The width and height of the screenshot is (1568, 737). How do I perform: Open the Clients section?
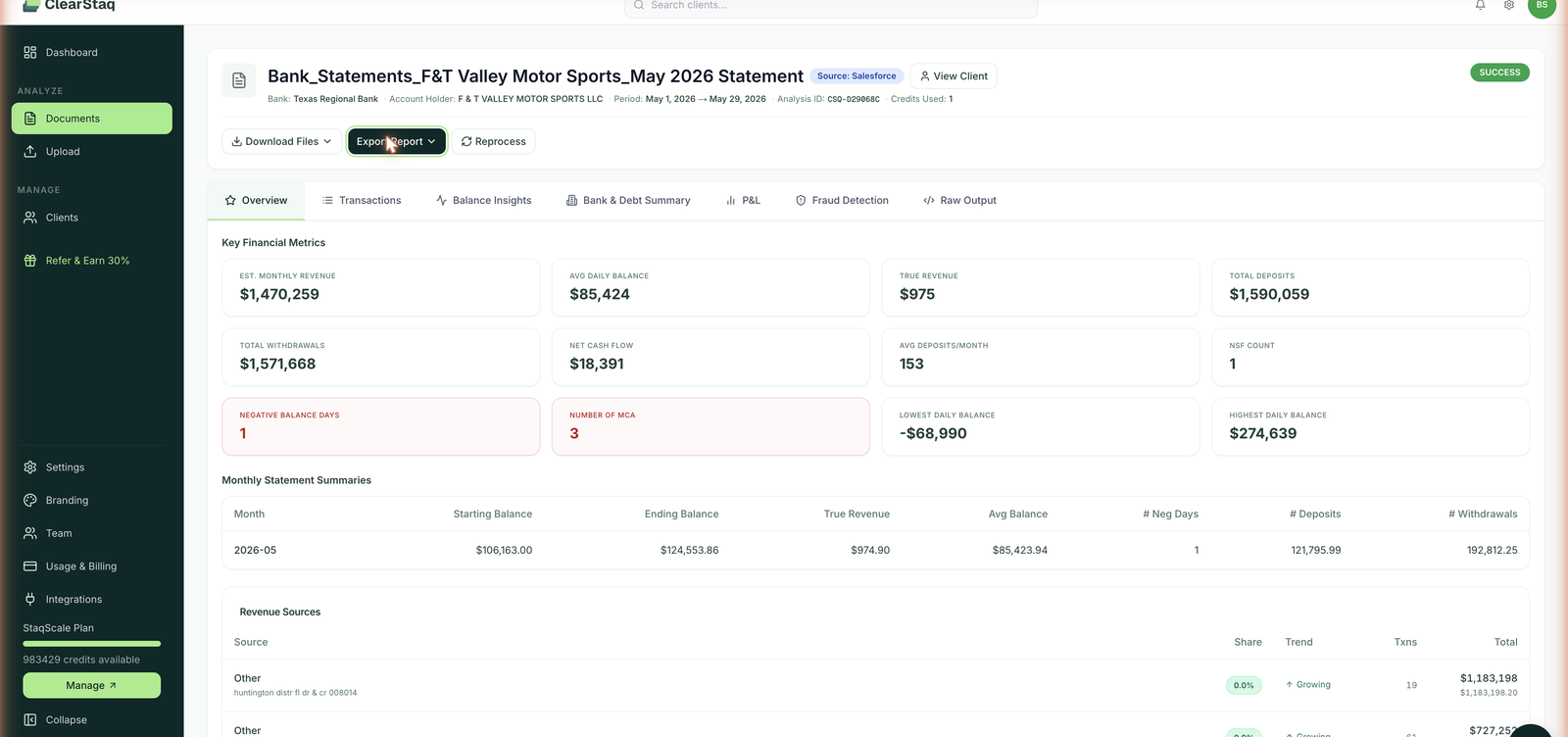tap(91, 218)
